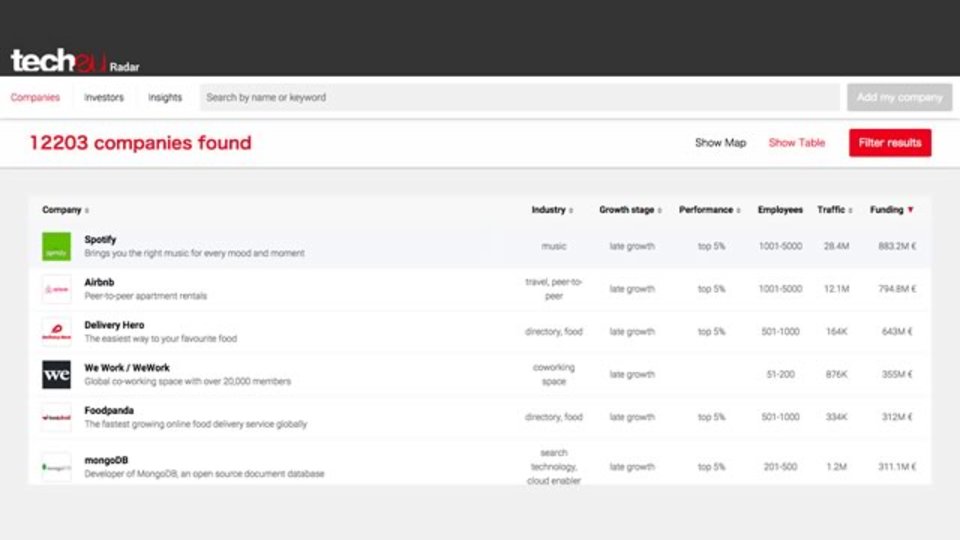
Task: Click Airbnb's travel, peer-to-peer industry cell
Action: (553, 289)
